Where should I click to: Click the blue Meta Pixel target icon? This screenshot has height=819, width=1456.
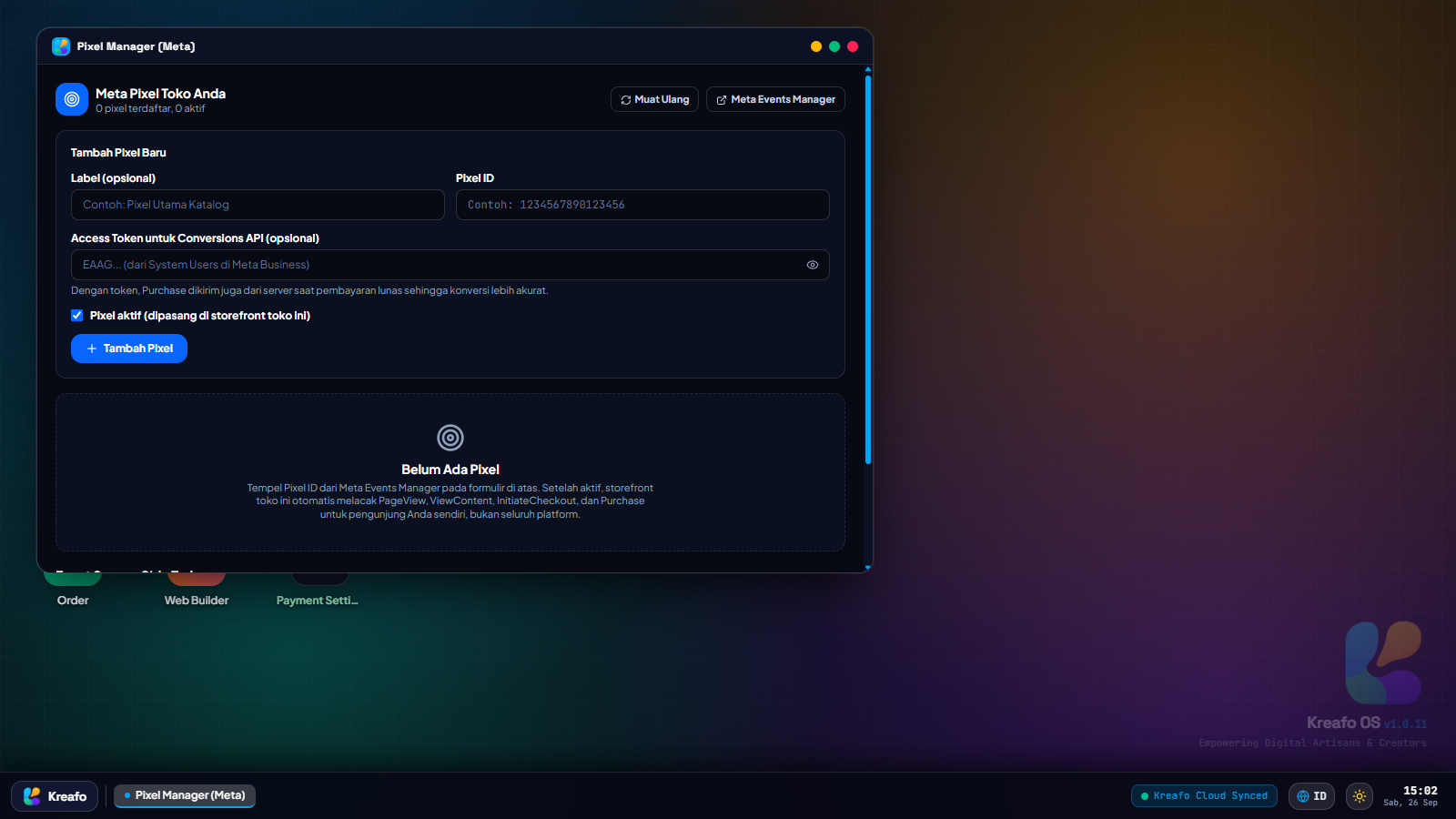tap(72, 99)
